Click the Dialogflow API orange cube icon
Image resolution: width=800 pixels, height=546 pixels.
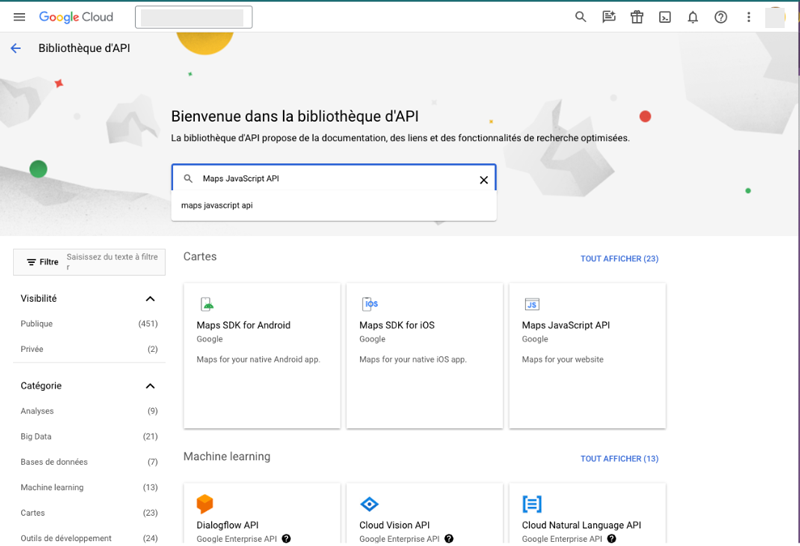205,504
